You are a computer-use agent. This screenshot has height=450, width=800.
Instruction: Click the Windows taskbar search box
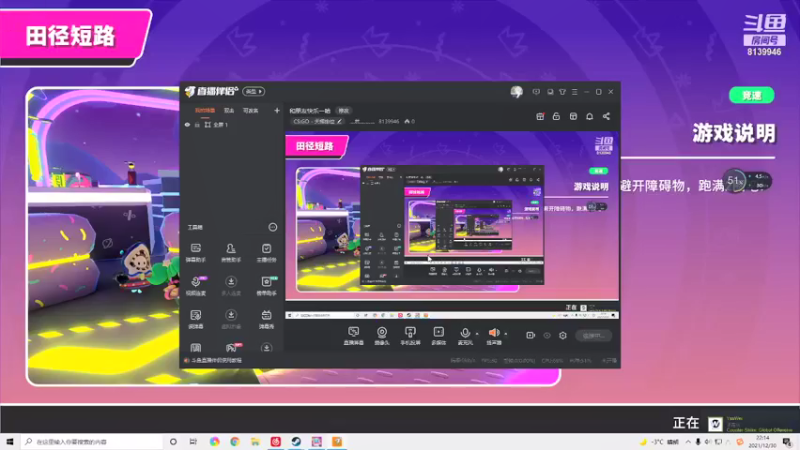coord(92,441)
